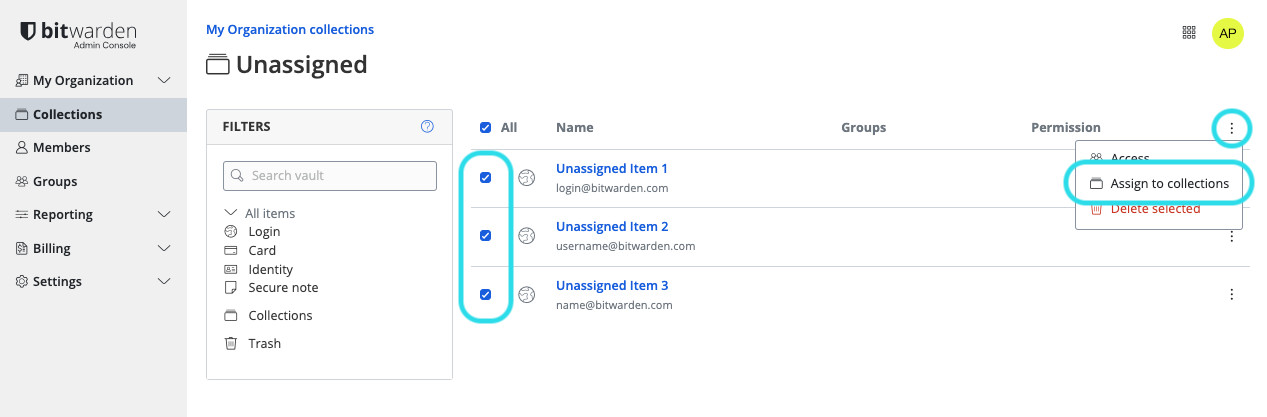Click the Login filter globe icon
This screenshot has width=1267, height=417.
pyautogui.click(x=230, y=232)
